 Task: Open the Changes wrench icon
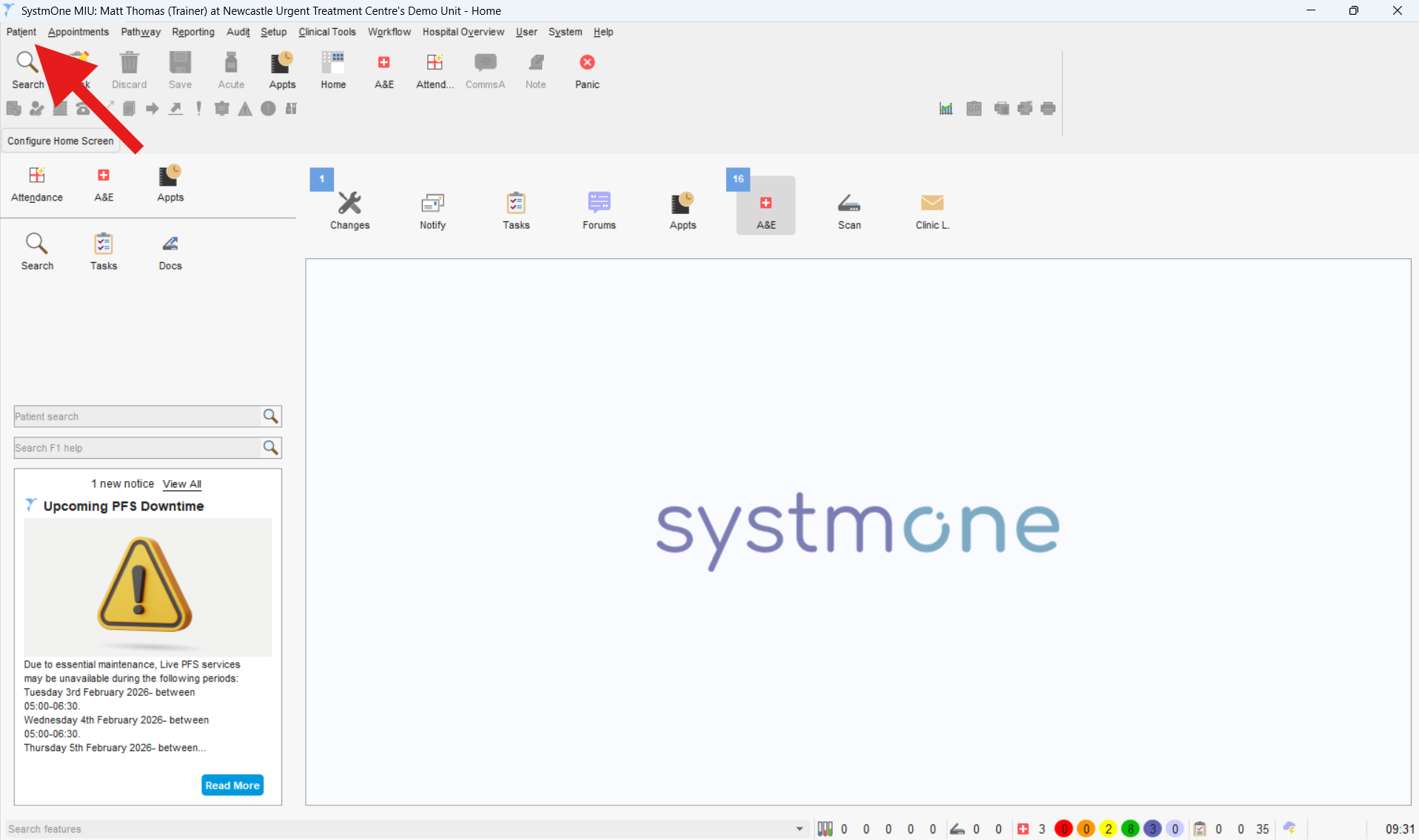pyautogui.click(x=349, y=209)
